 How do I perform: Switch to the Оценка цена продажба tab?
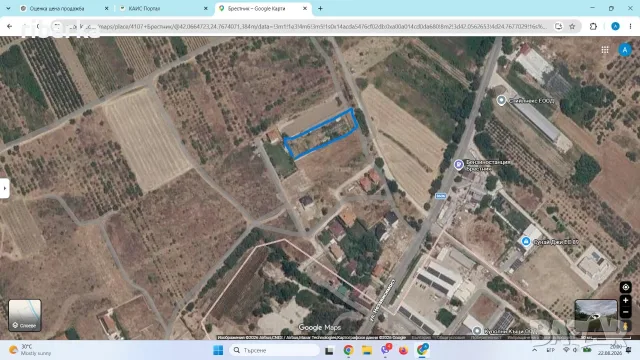64,9
